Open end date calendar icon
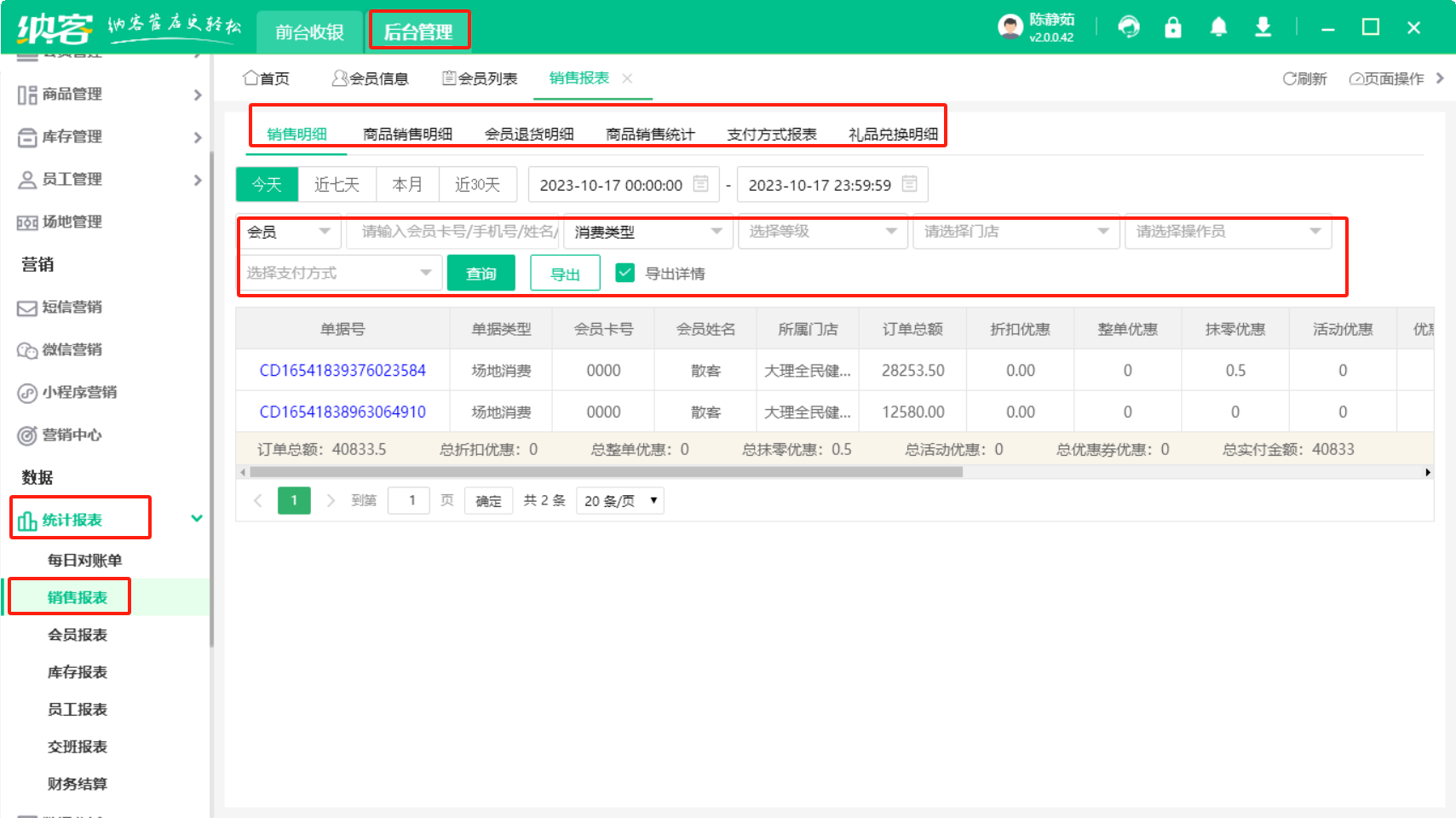The height and width of the screenshot is (818, 1456). [909, 184]
